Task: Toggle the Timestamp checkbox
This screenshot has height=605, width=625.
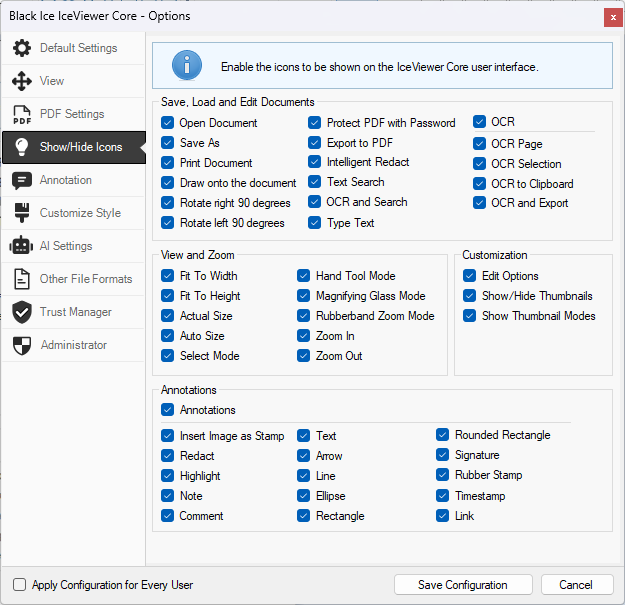Action: (x=443, y=496)
